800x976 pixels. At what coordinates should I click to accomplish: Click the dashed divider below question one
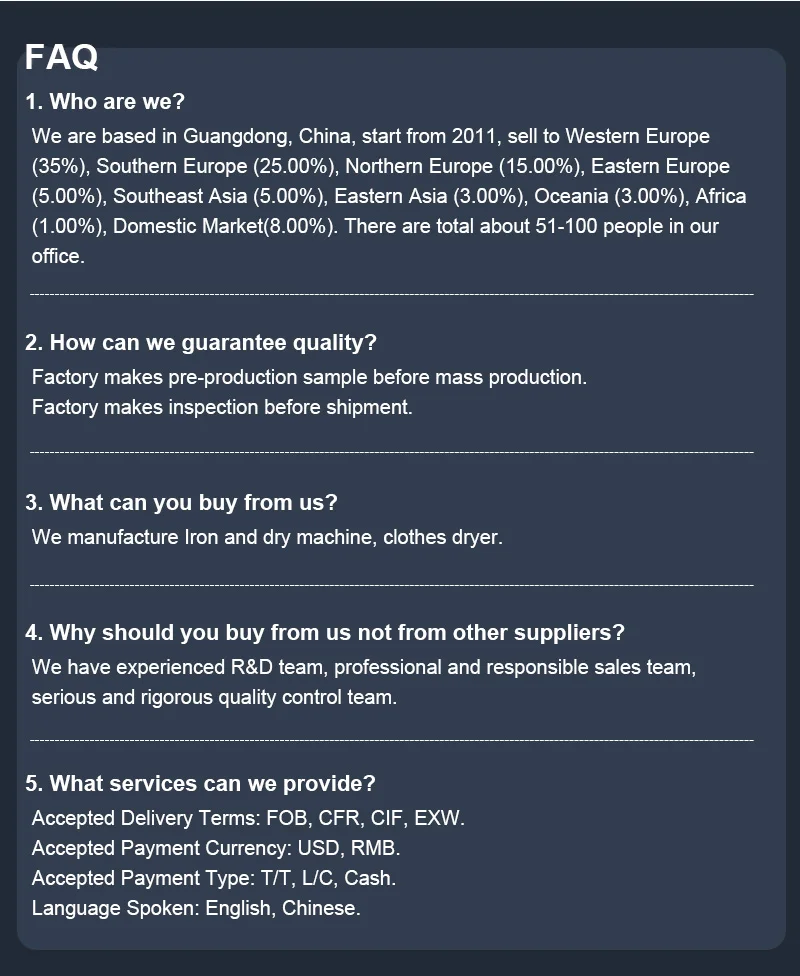click(392, 294)
